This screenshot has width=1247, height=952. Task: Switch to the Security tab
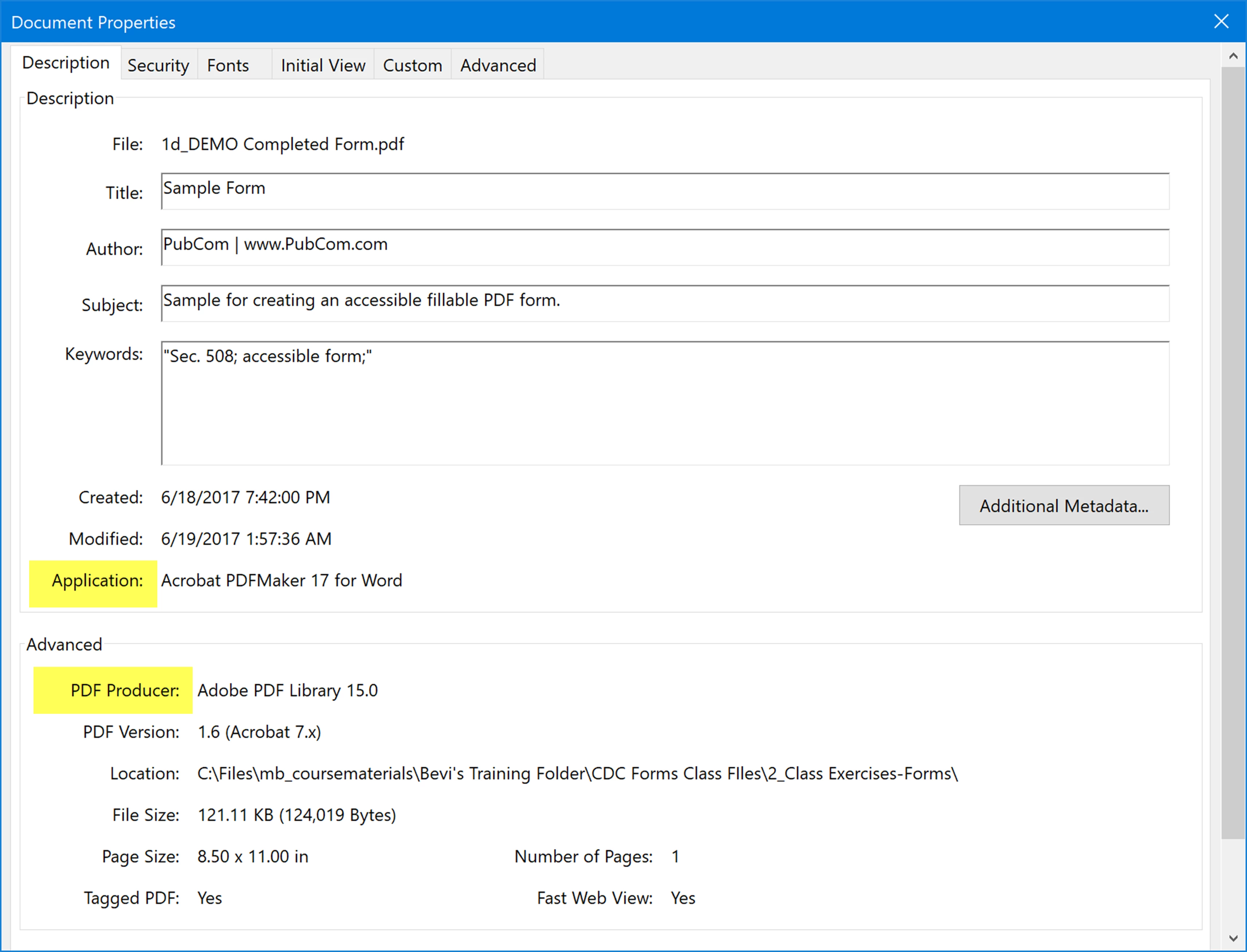(x=158, y=65)
